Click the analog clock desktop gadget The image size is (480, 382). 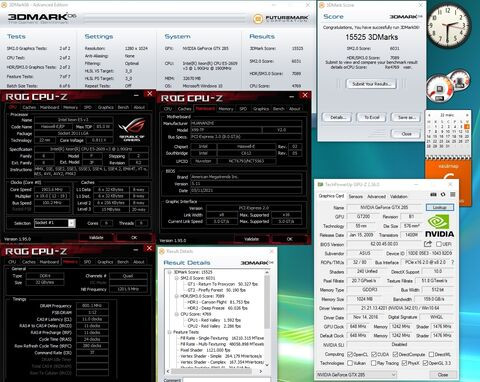[448, 26]
